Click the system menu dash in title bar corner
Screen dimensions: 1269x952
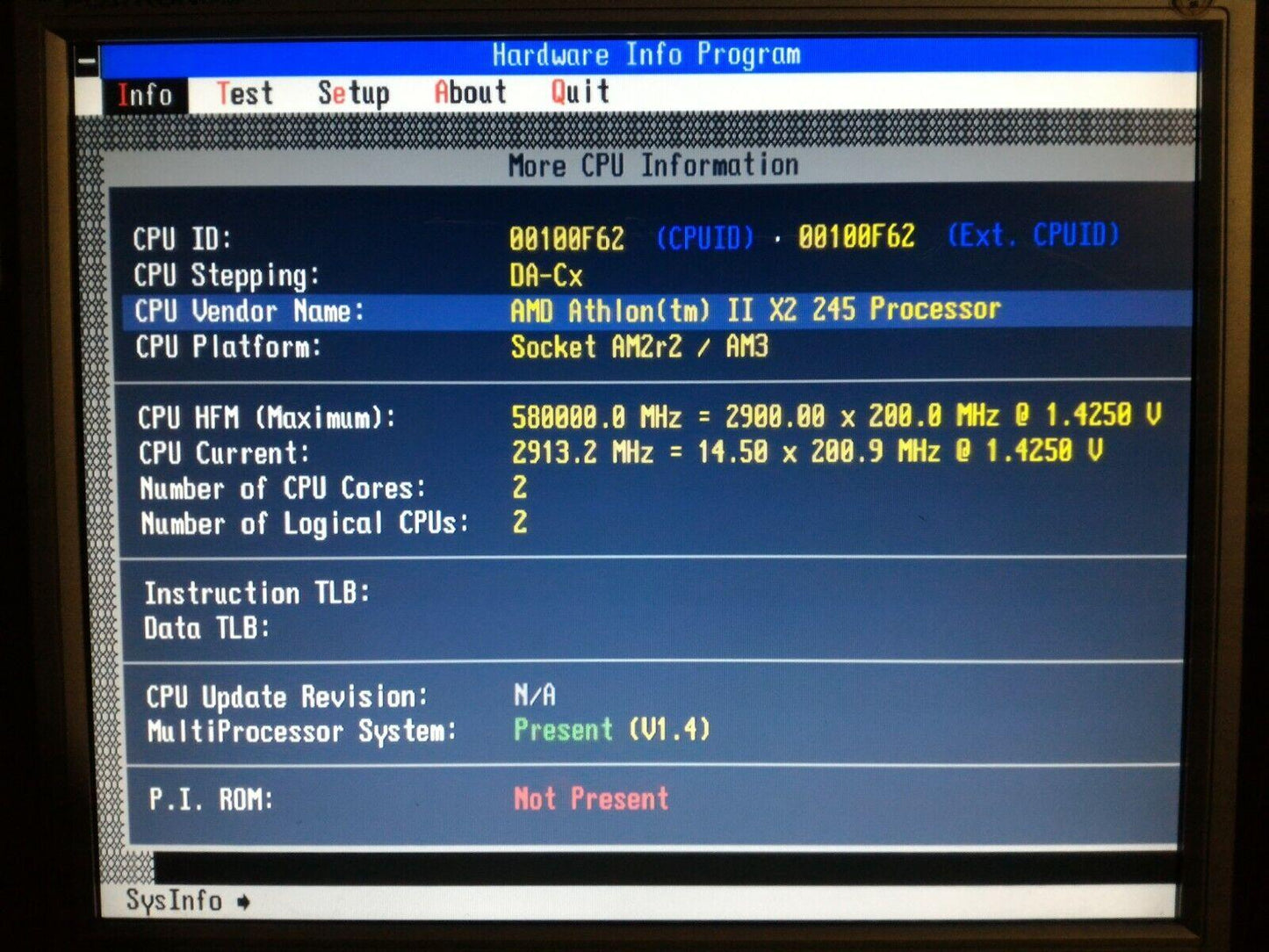point(87,61)
